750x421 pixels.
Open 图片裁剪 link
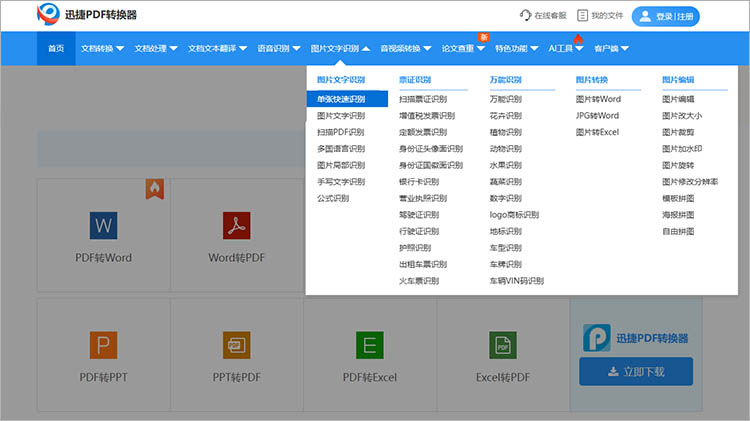click(x=678, y=132)
